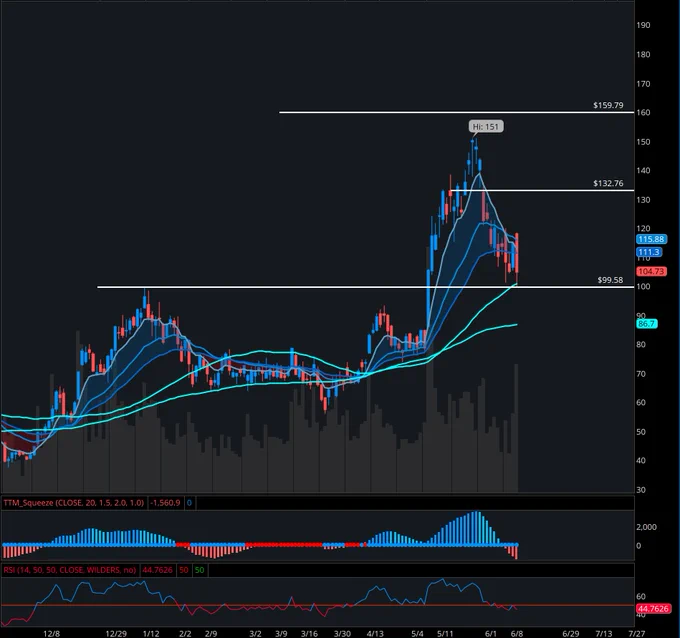Screen dimensions: 680x638
Task: Click the 5/11 date on time axis
Action: (x=445, y=633)
